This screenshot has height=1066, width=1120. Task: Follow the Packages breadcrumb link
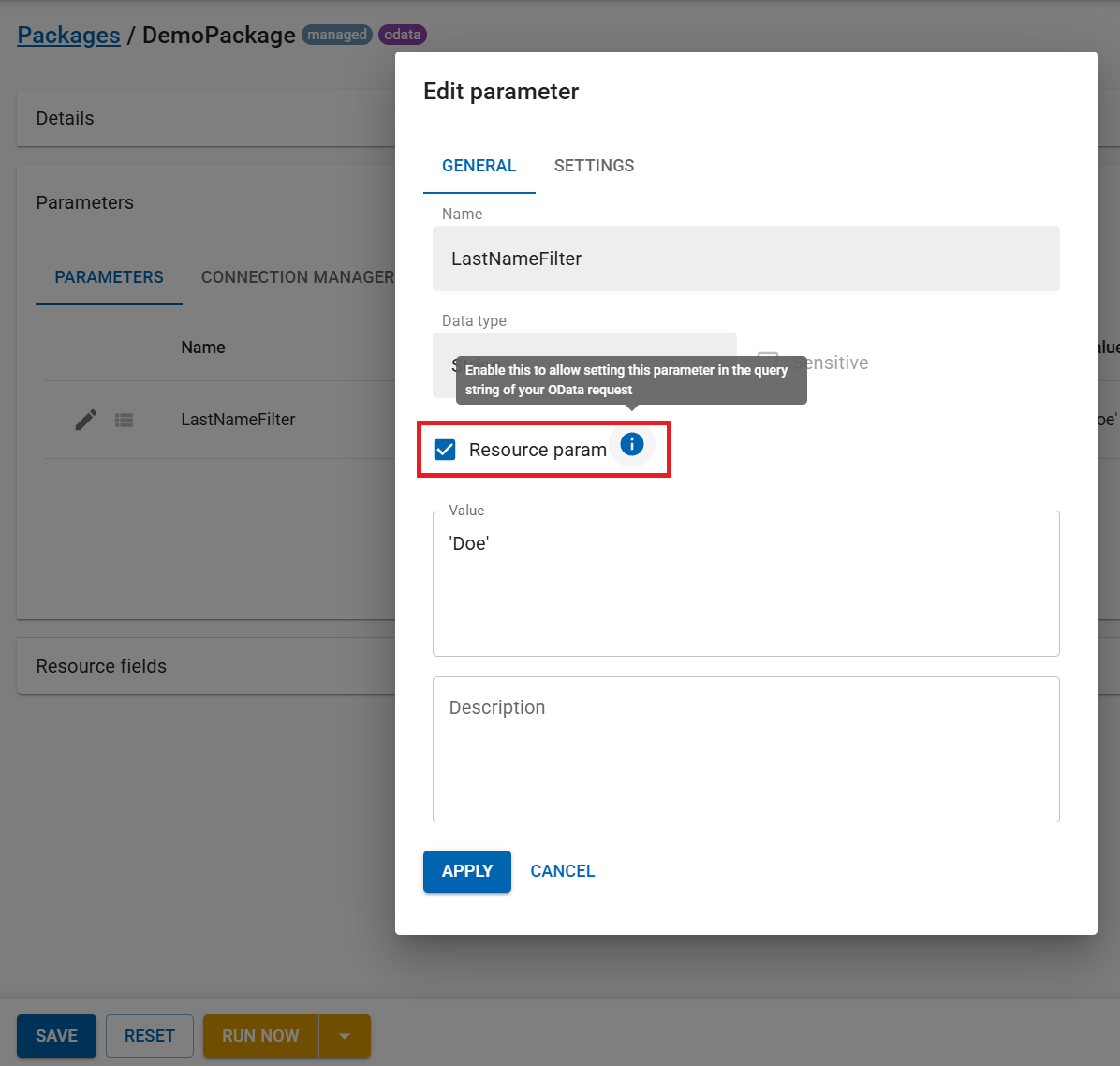click(68, 35)
